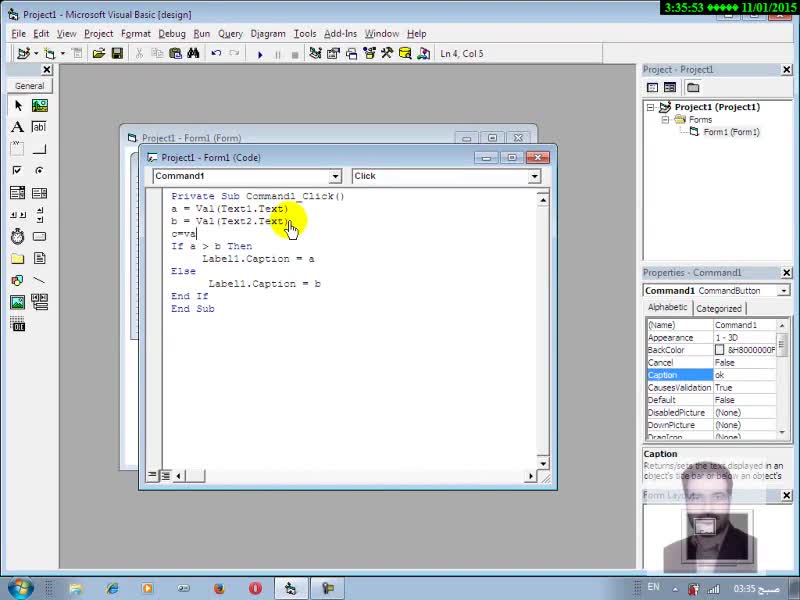The image size is (800, 600).
Task: Click the Paste clipboard icon in the toolbar
Action: pos(175,53)
